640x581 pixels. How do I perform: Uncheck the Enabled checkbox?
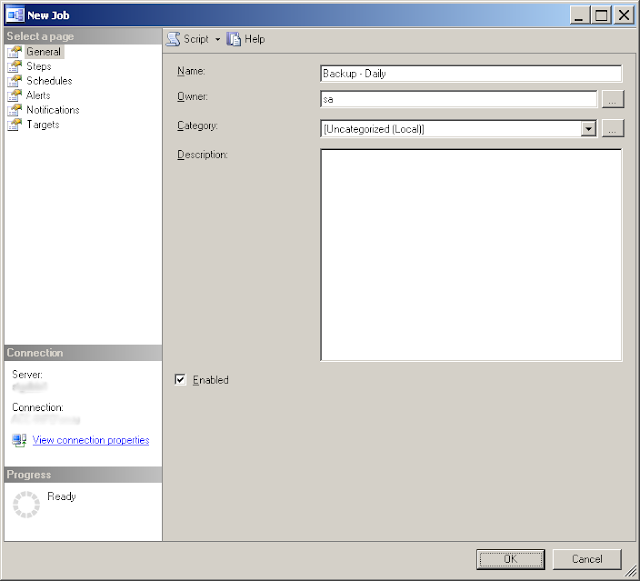coord(180,380)
